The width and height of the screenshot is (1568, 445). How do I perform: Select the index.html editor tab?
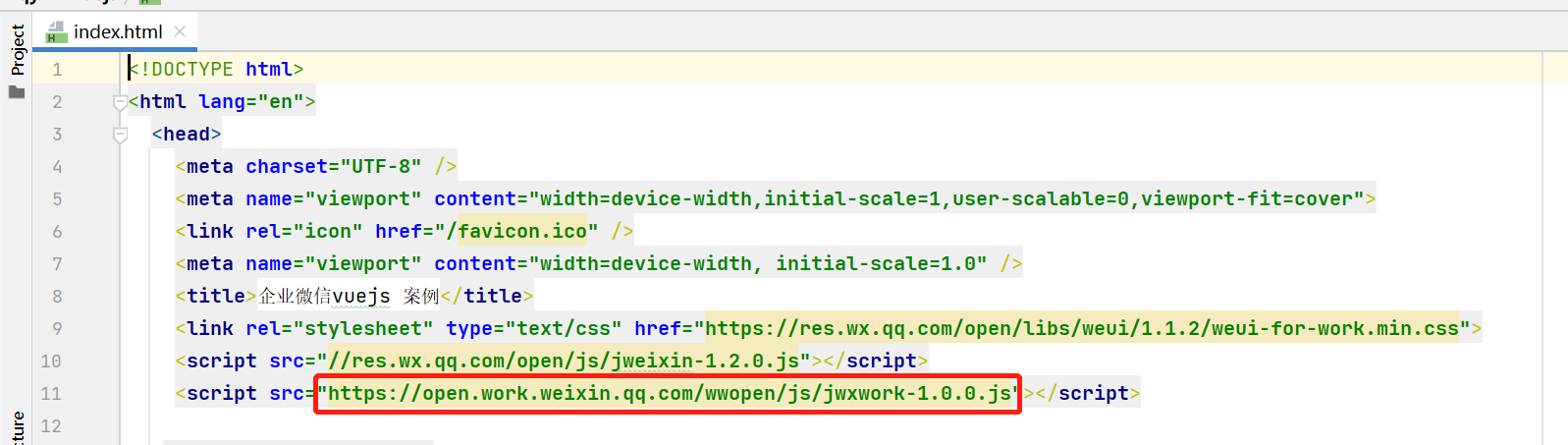(116, 31)
